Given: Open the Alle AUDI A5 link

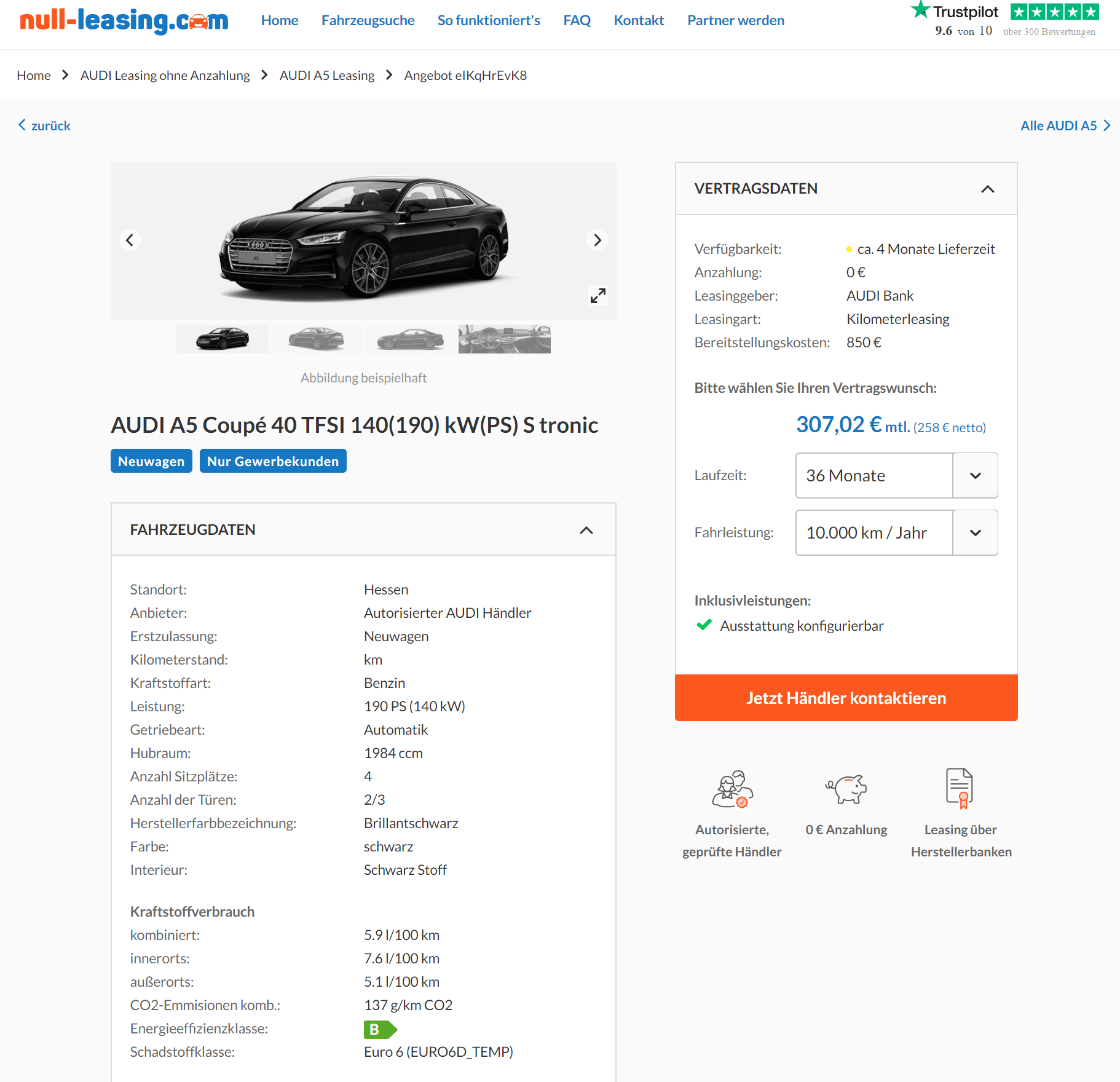Looking at the screenshot, I should [1065, 125].
